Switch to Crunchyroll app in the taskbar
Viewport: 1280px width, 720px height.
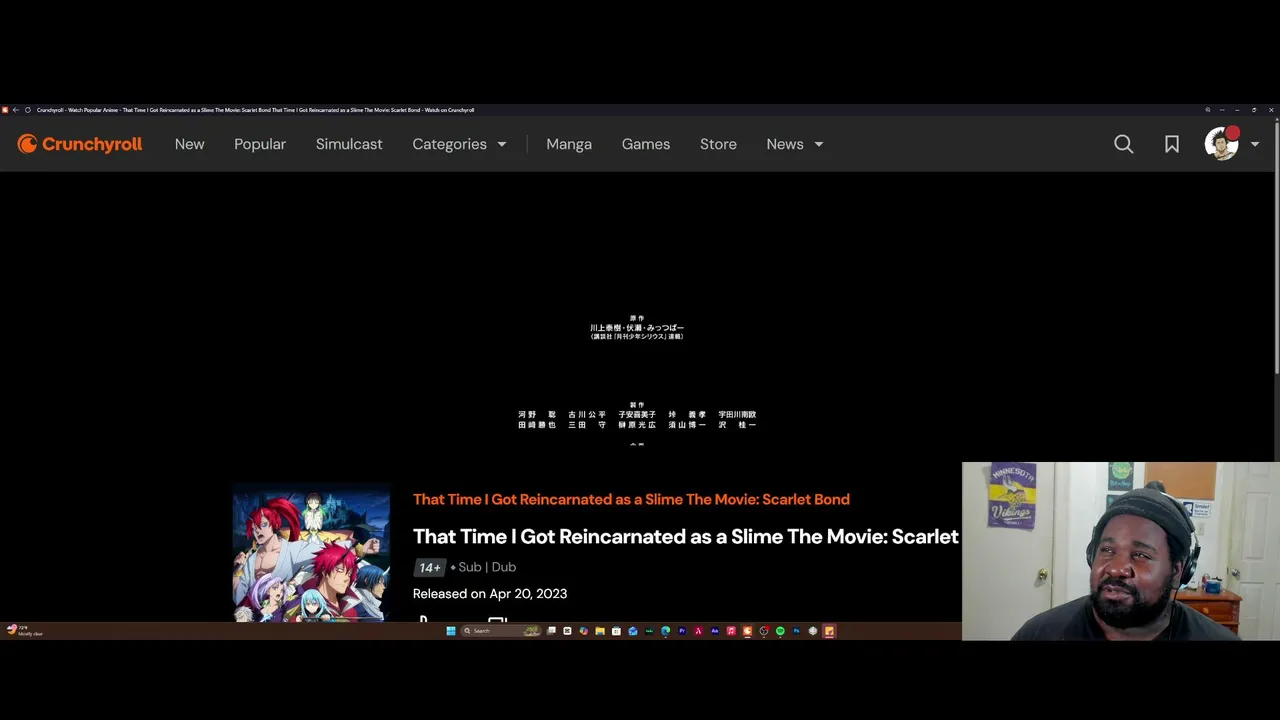(x=747, y=631)
